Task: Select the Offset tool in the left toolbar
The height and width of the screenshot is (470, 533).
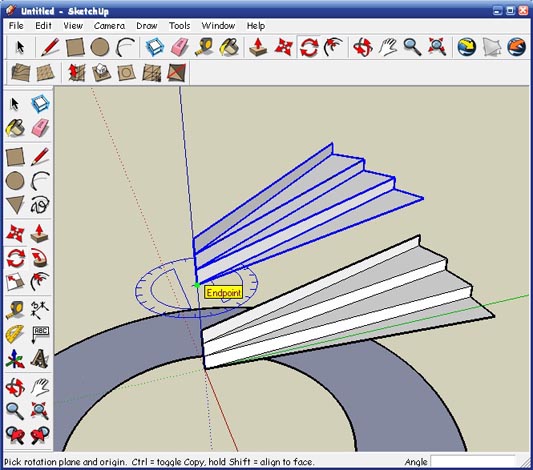Action: pyautogui.click(x=40, y=282)
